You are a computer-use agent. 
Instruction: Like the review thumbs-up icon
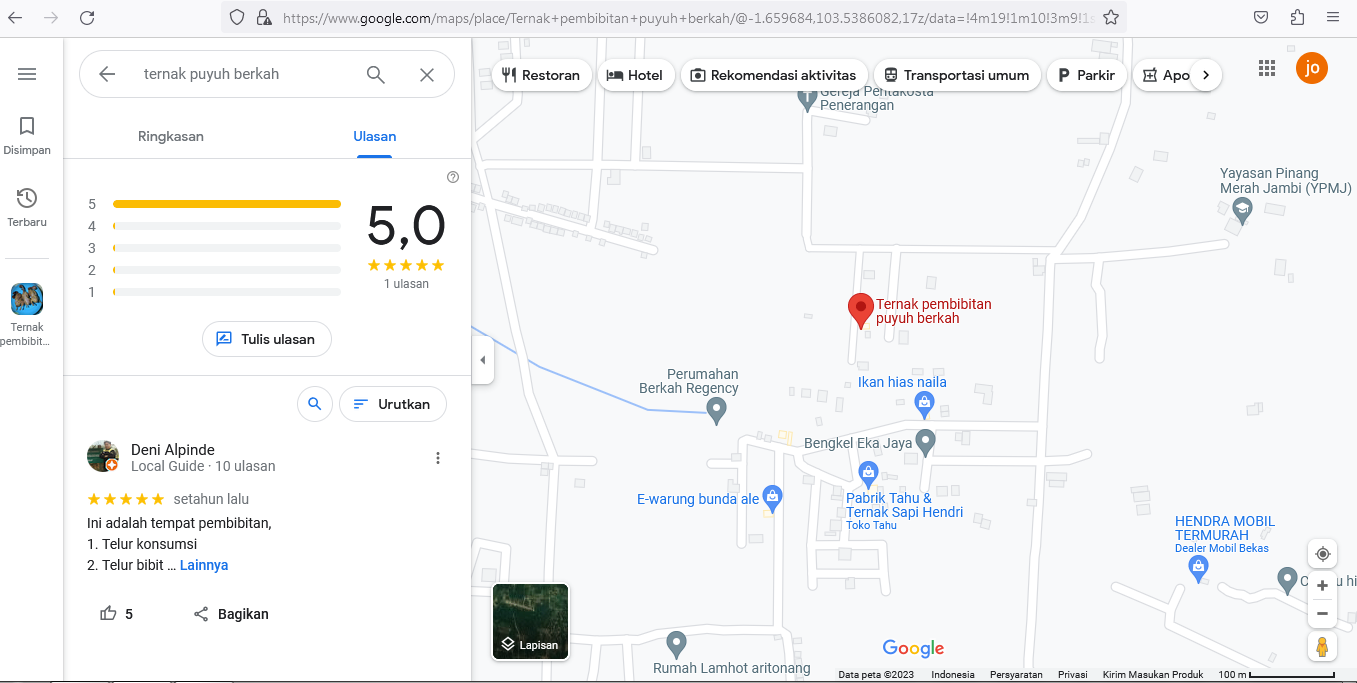pyautogui.click(x=108, y=614)
